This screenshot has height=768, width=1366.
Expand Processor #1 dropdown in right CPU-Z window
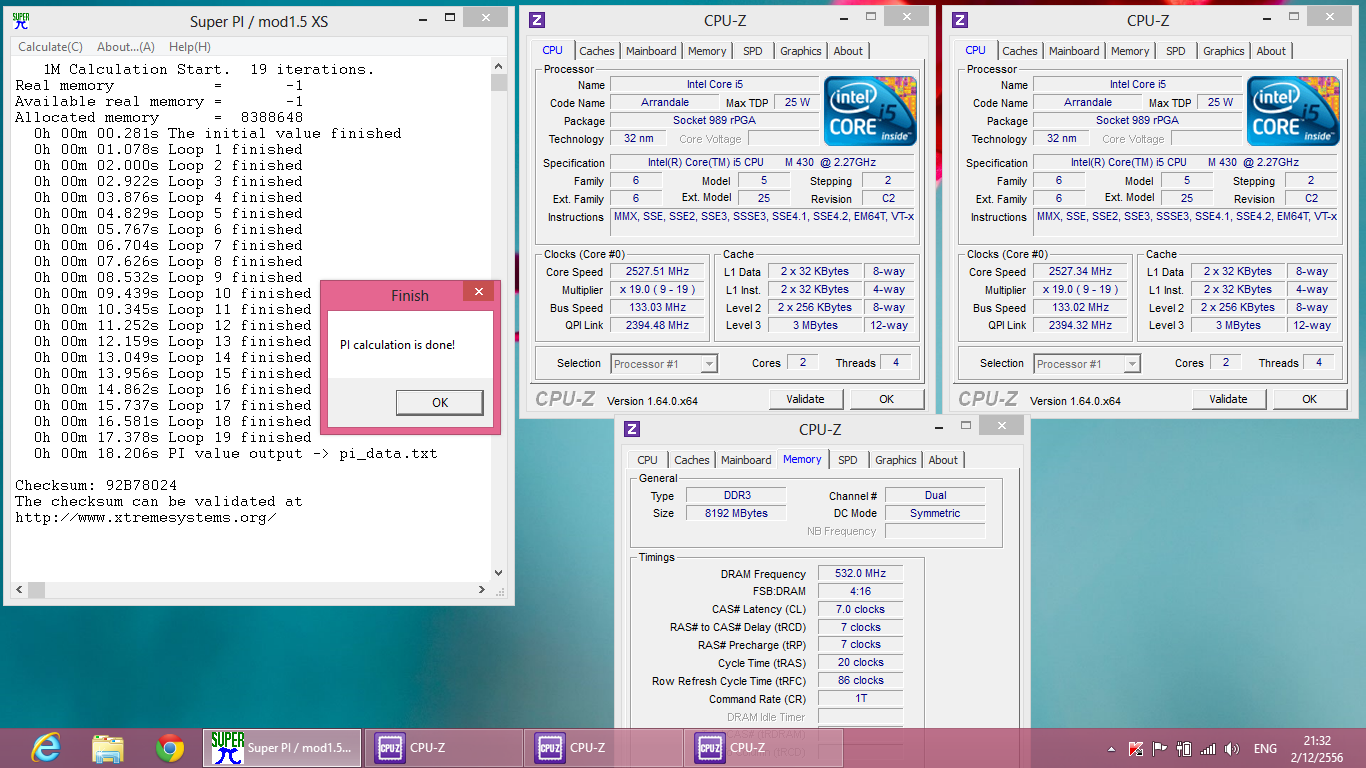point(1132,364)
